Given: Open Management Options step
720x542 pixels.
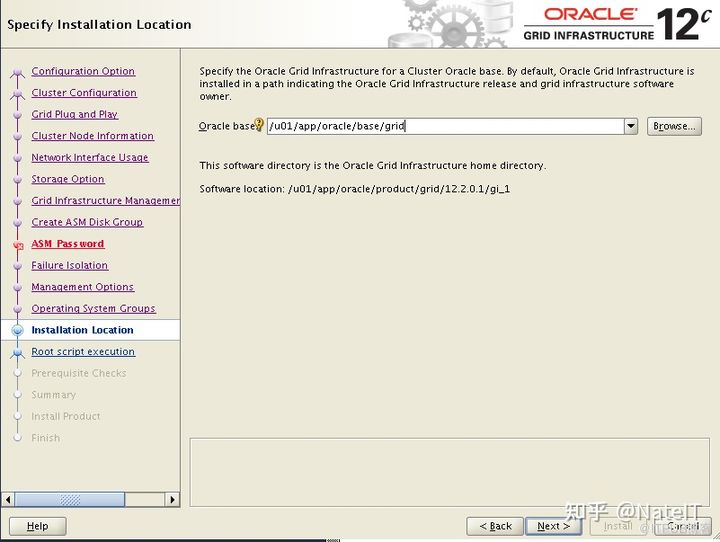Looking at the screenshot, I should [x=83, y=287].
